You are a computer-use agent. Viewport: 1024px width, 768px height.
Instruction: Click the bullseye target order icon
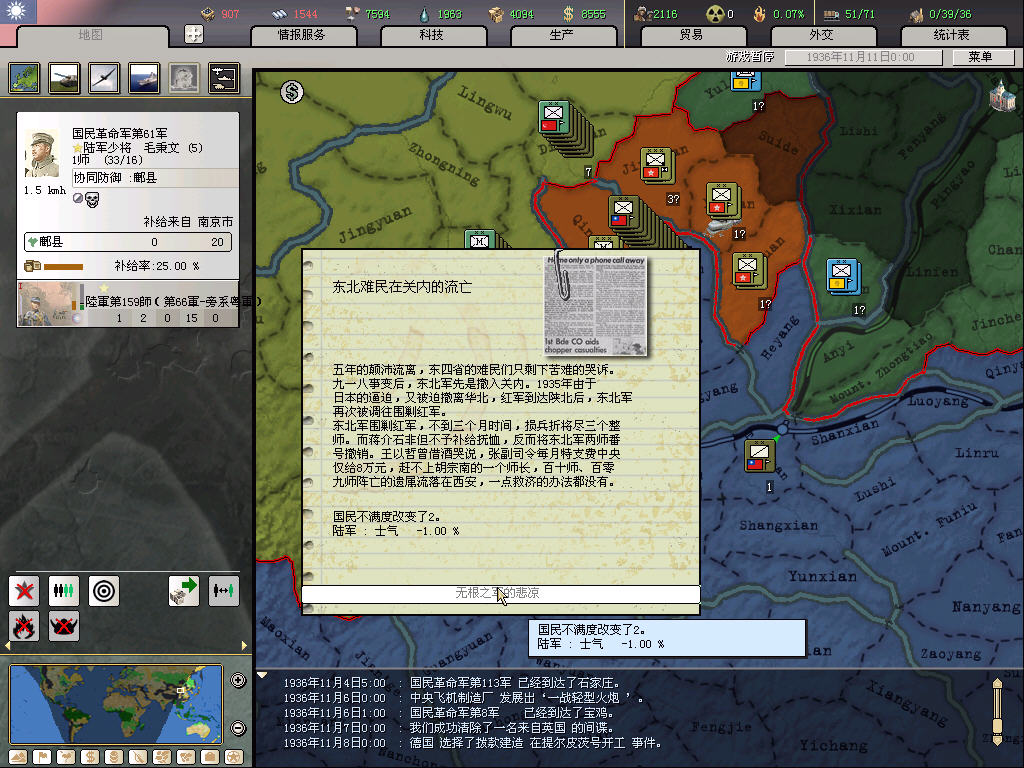click(x=104, y=590)
